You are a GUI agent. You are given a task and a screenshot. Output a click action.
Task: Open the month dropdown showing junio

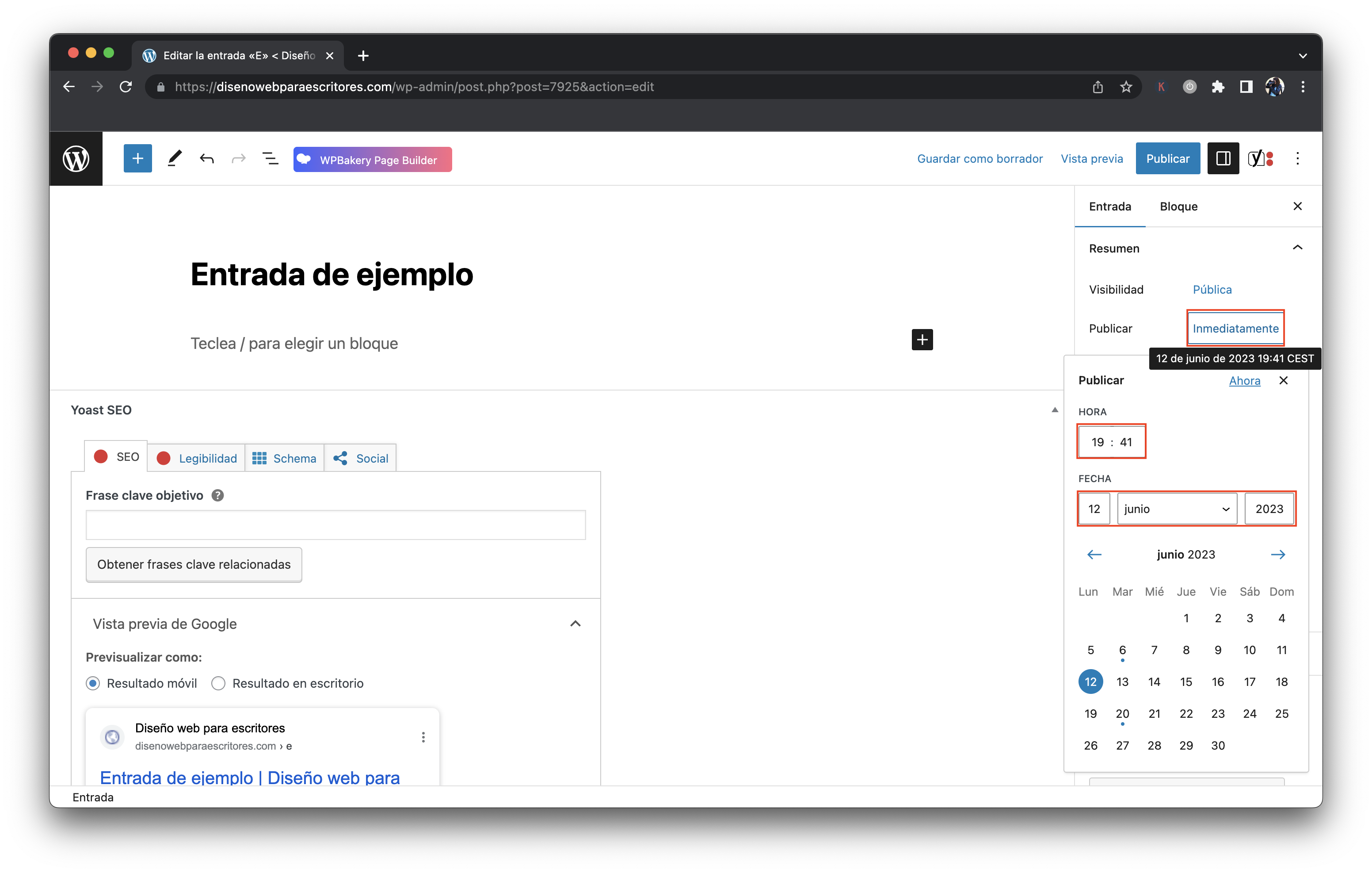click(x=1176, y=509)
